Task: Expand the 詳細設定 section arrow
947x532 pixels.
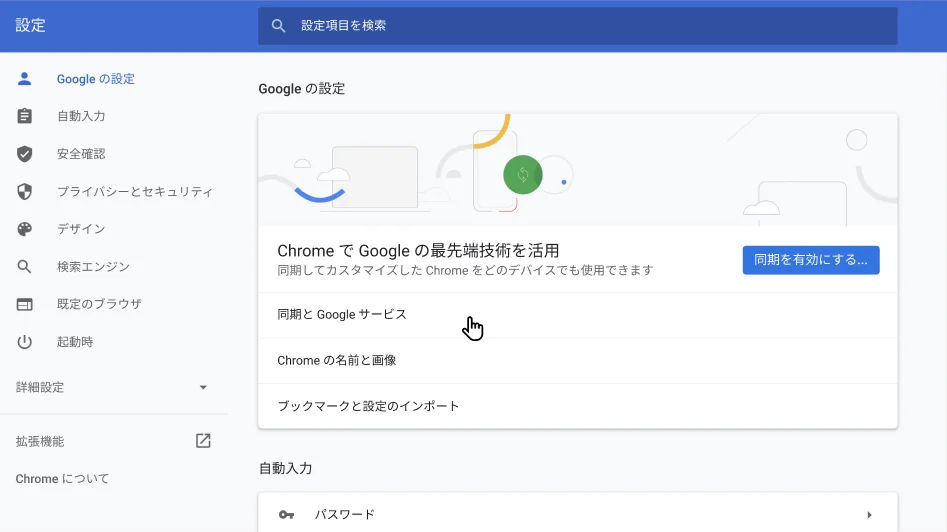Action: [203, 387]
